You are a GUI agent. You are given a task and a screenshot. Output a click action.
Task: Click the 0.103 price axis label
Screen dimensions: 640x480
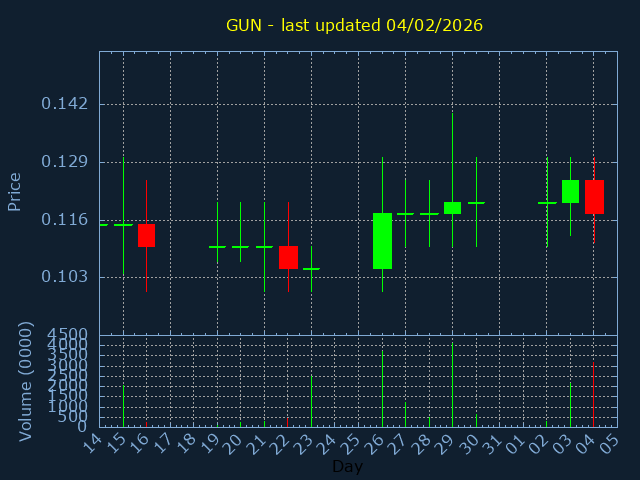(64, 277)
